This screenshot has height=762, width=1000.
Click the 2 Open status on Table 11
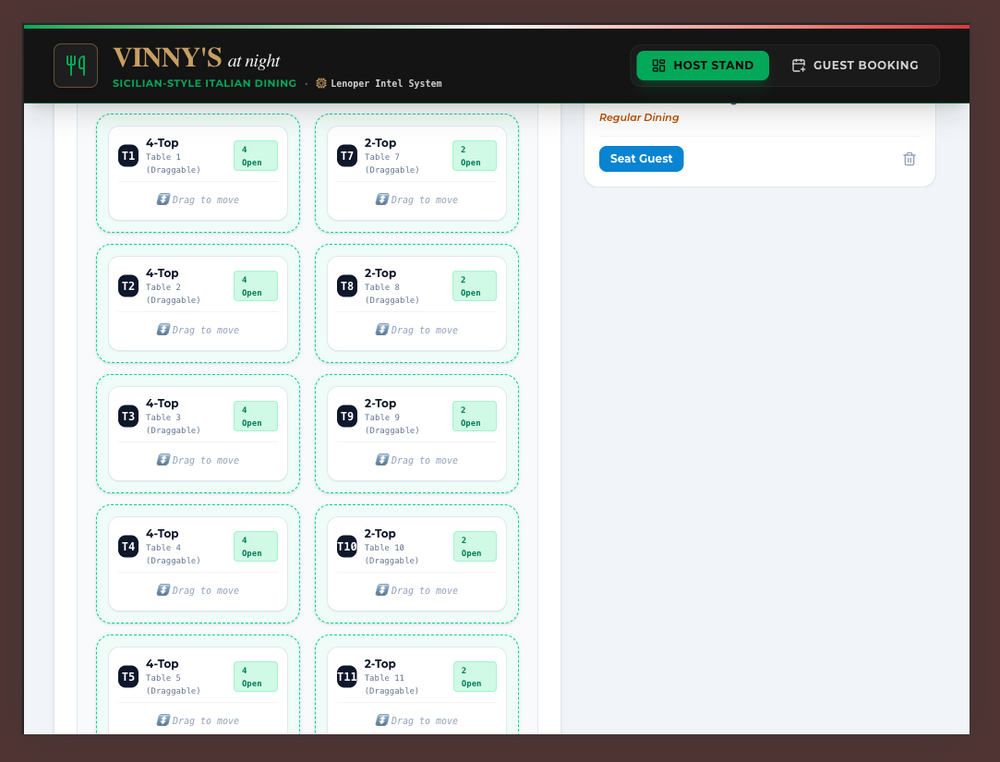point(475,677)
